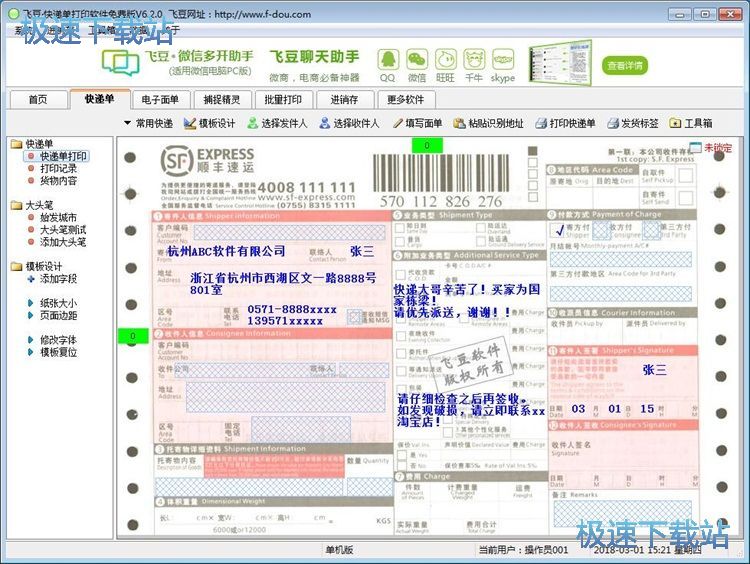Click 选择发件人 toolbar item
This screenshot has width=750, height=564.
[x=277, y=123]
